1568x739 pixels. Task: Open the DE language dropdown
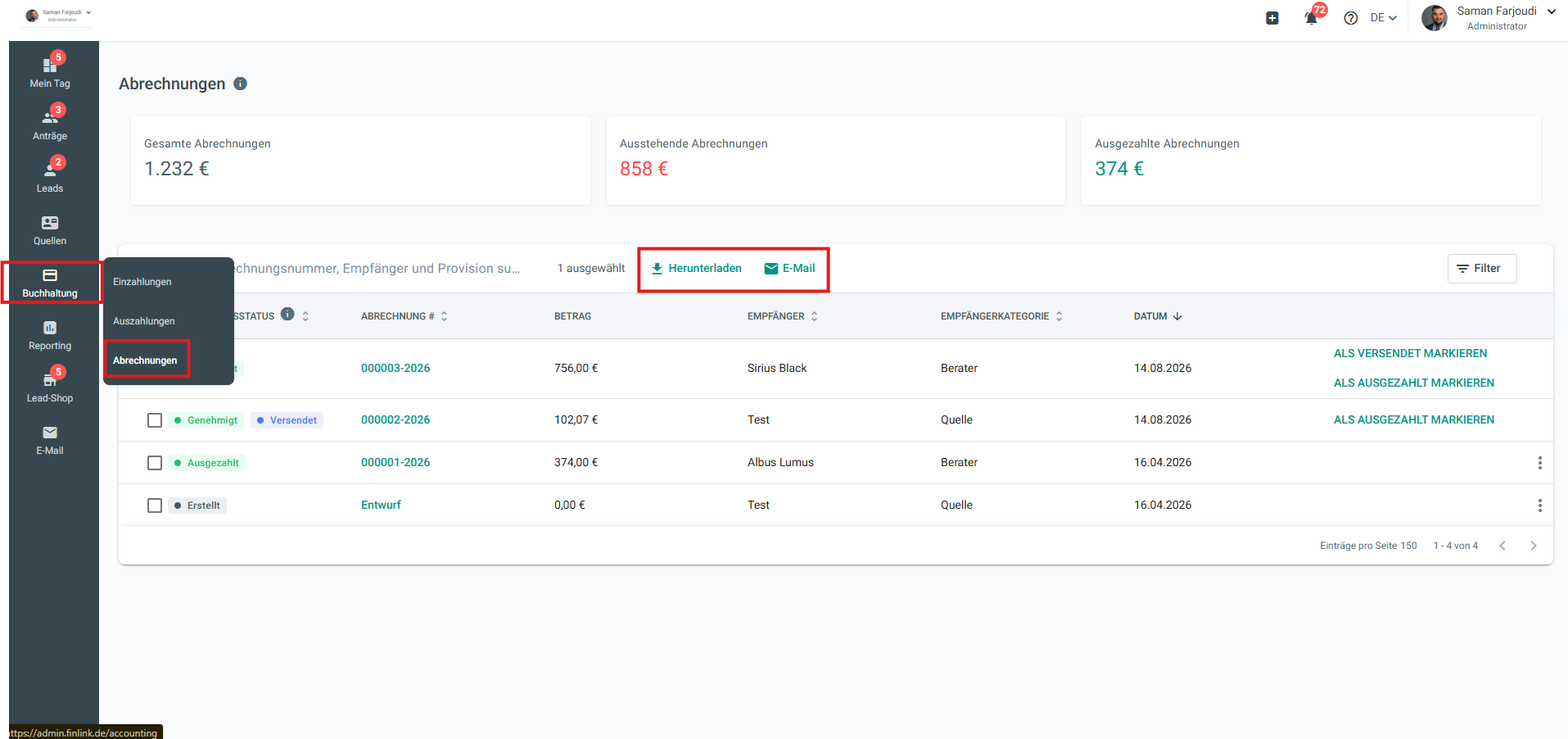[x=1383, y=18]
